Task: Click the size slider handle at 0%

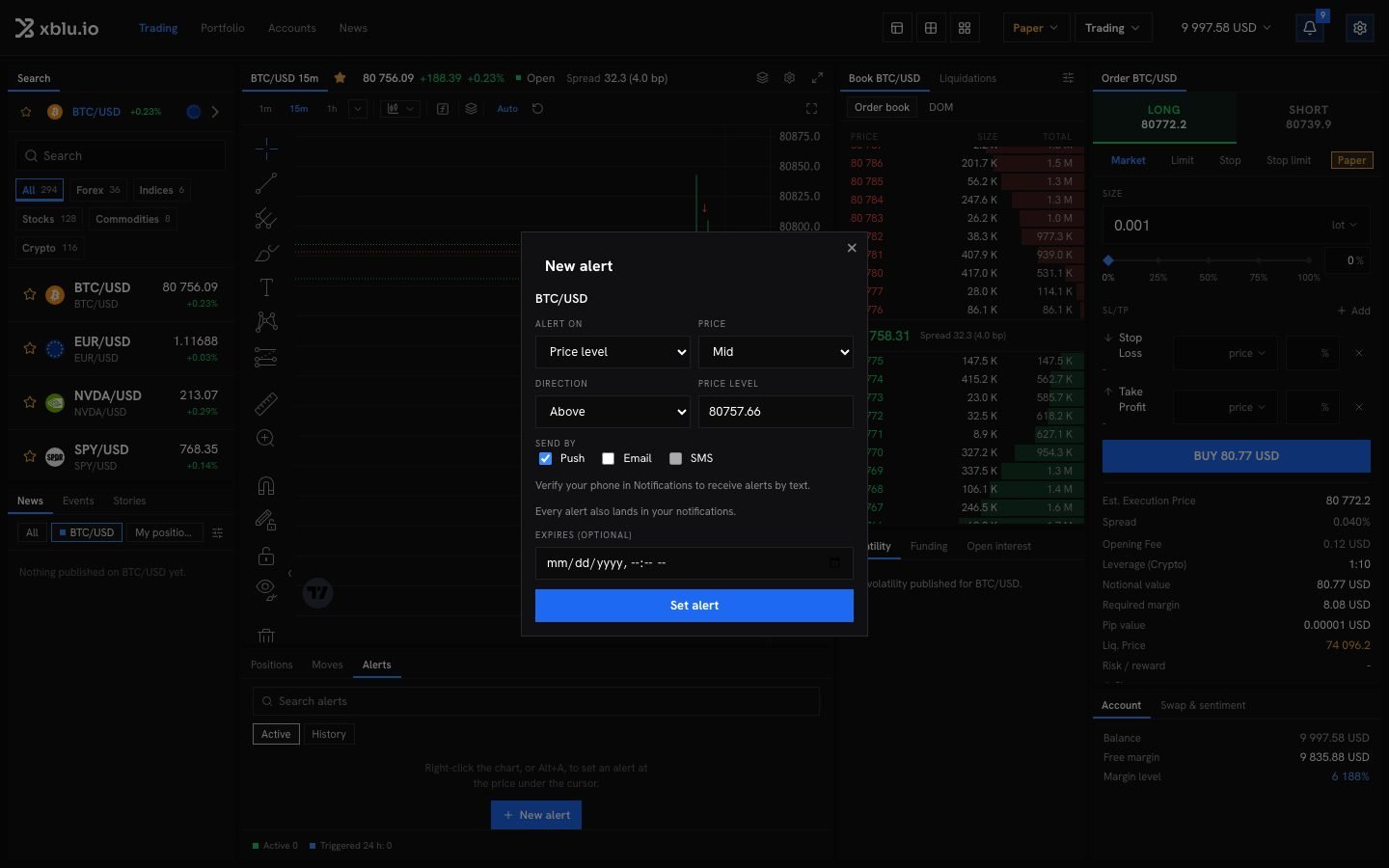Action: pyautogui.click(x=1108, y=260)
